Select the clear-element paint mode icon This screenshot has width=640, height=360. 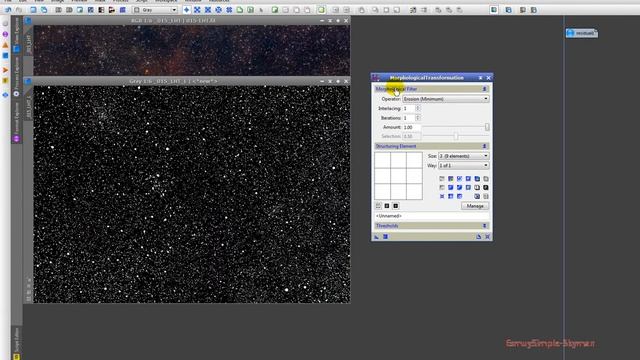pos(378,206)
